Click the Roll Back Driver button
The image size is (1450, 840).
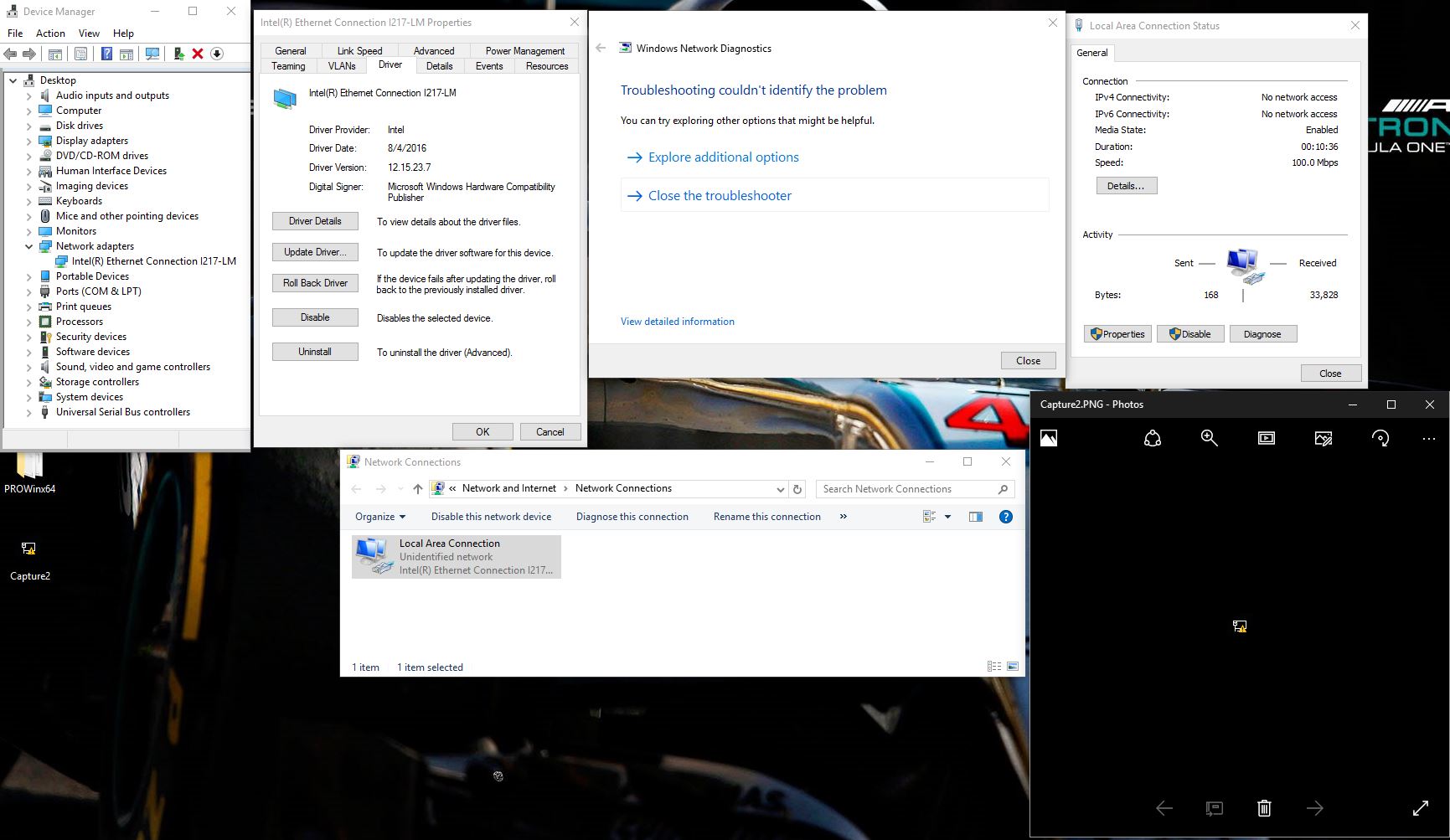coord(315,283)
